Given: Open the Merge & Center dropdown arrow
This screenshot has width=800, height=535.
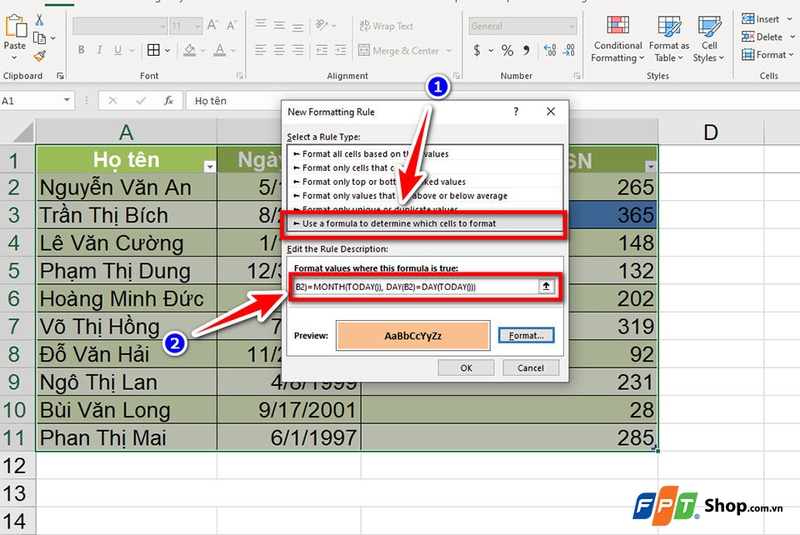Looking at the screenshot, I should coord(449,50).
